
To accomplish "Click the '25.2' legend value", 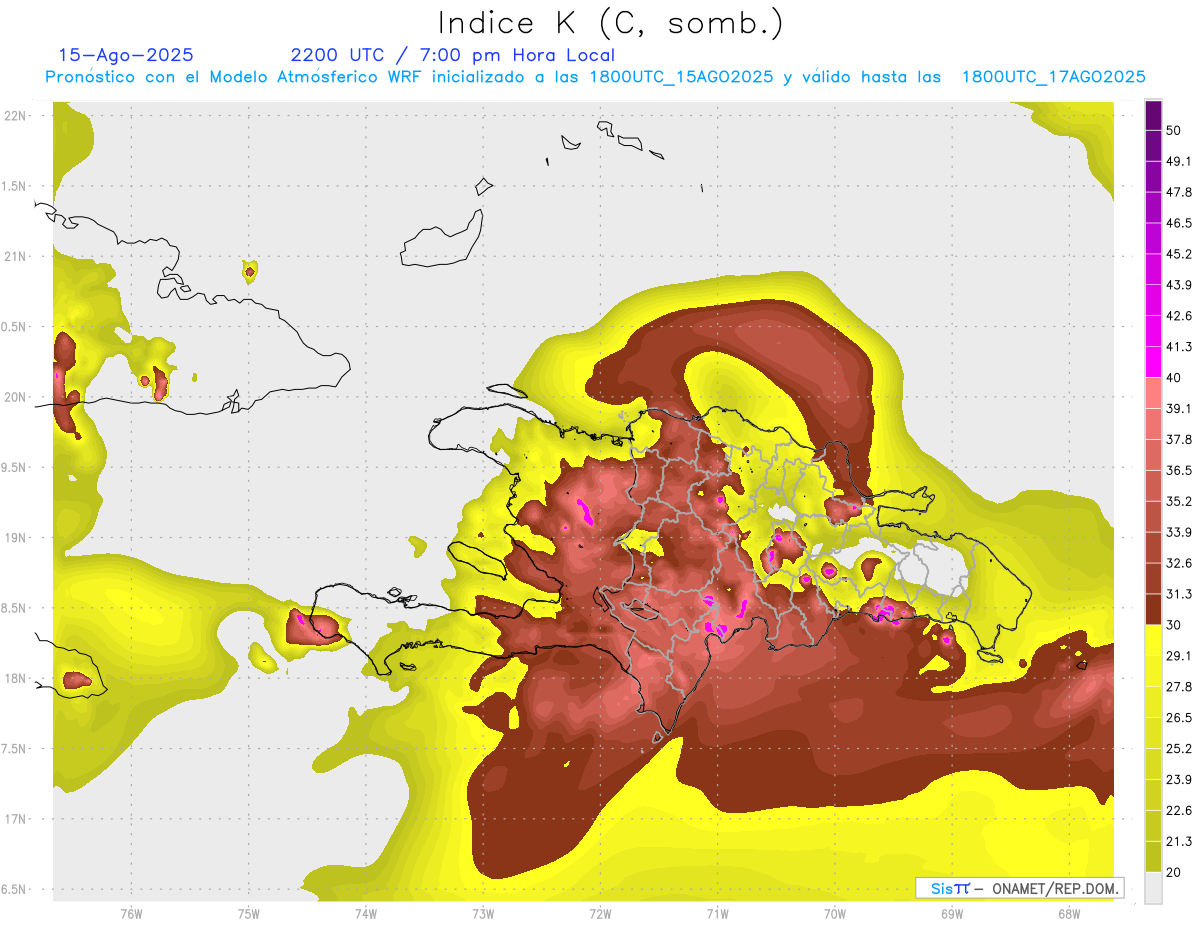I will 1179,748.
